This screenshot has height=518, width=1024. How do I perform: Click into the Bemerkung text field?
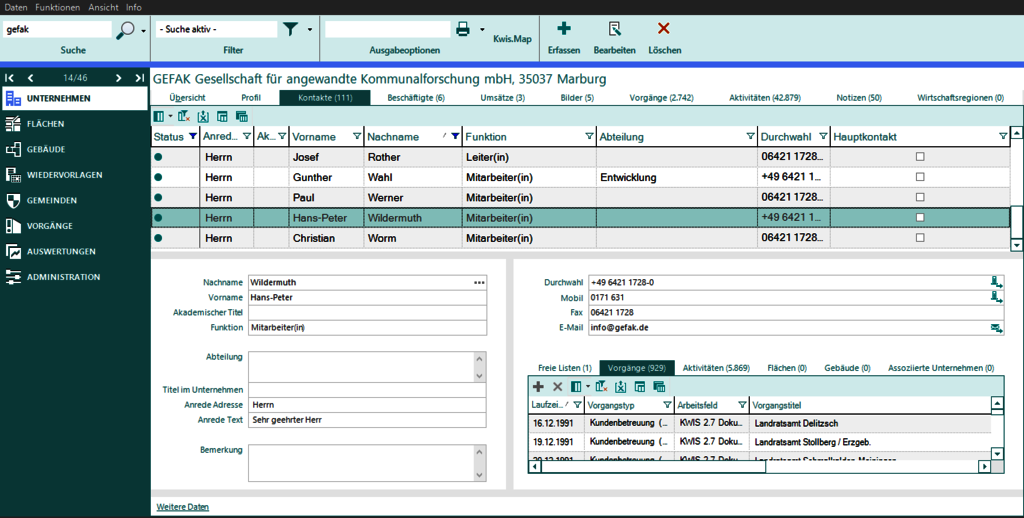coord(362,462)
